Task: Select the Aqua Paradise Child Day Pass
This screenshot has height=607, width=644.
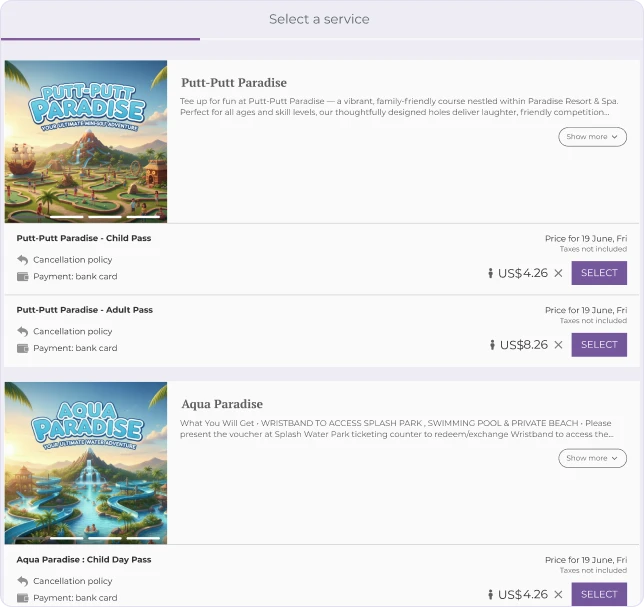Action: pos(599,594)
